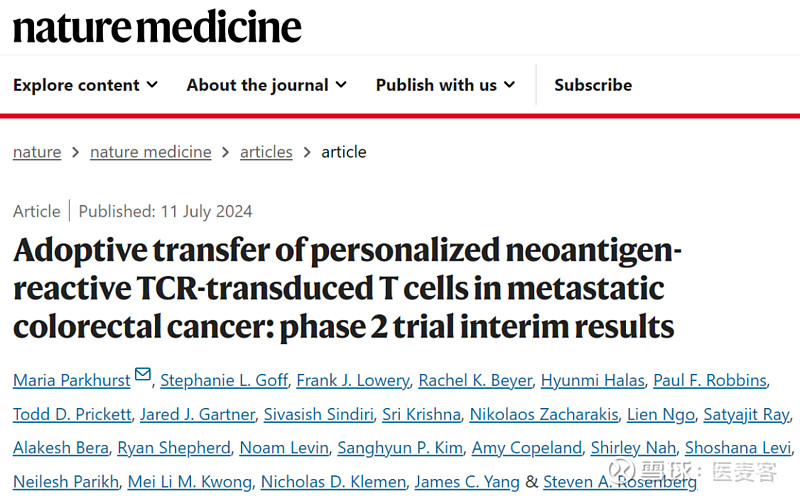
Task: Click the nature medicine logo
Action: click(x=157, y=26)
